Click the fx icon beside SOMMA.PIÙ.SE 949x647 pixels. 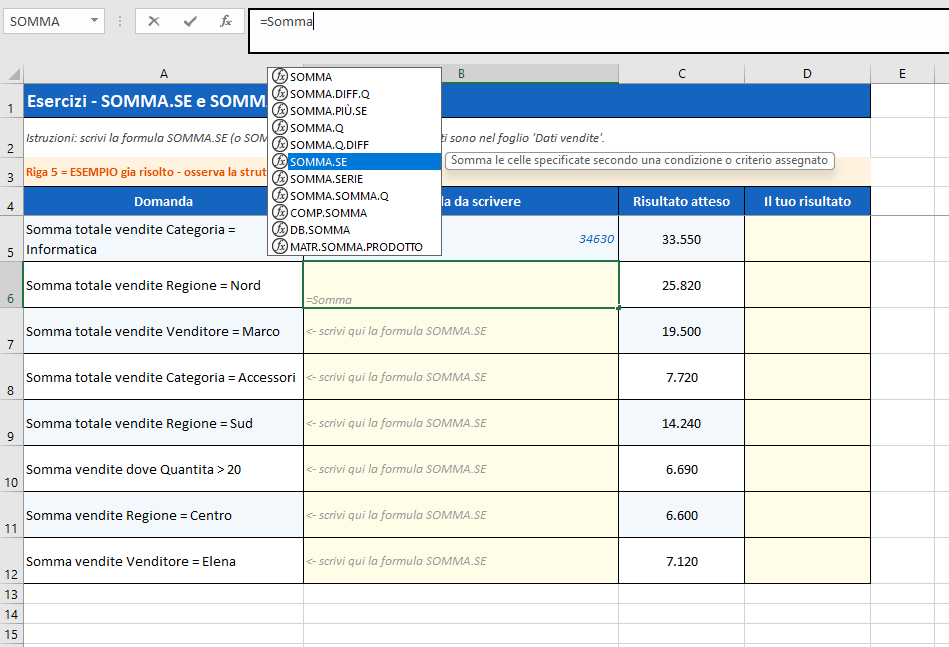tap(280, 110)
